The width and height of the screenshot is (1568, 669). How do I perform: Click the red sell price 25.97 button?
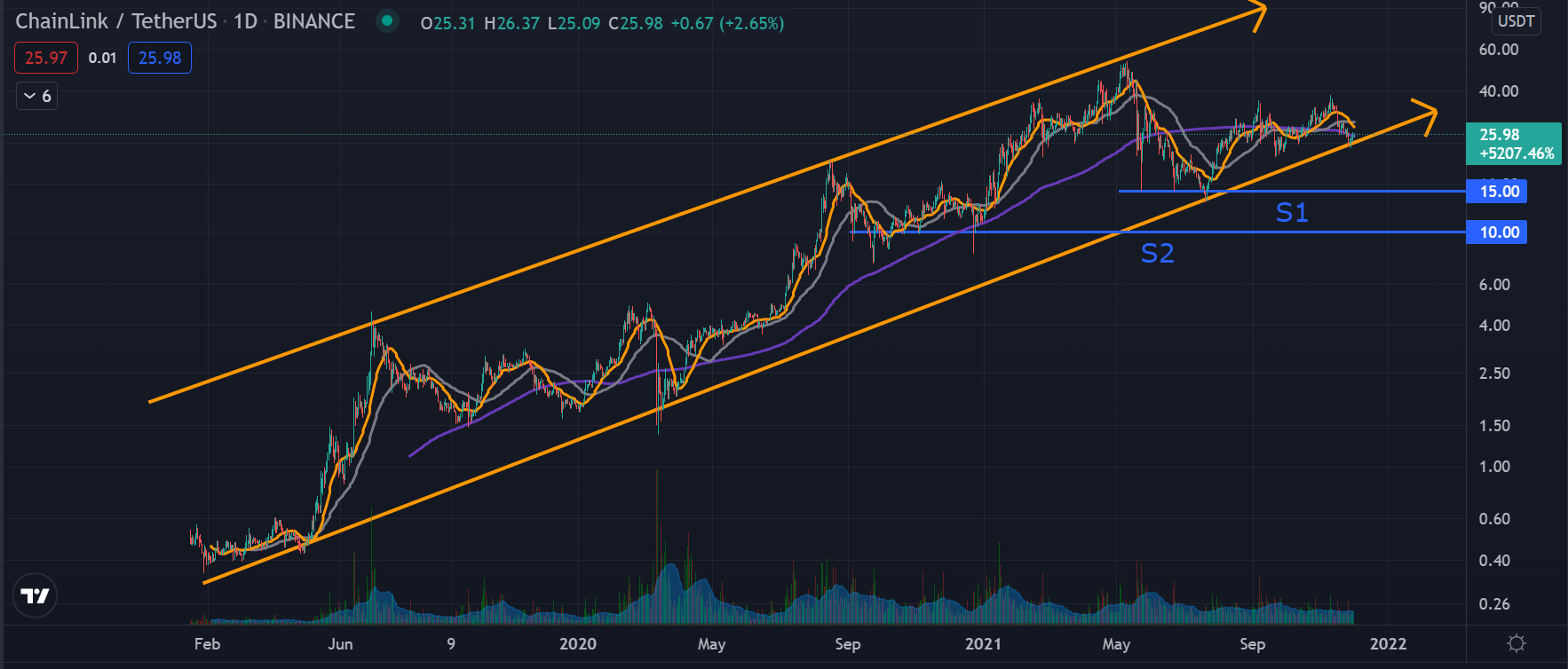(x=46, y=58)
